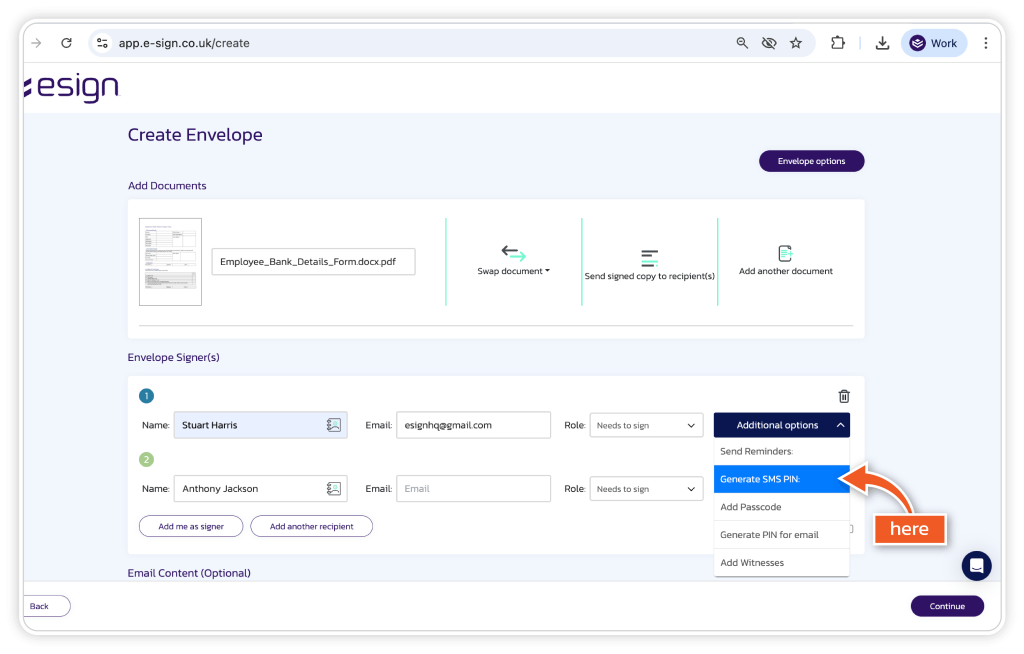Click the trash icon for signer 1
This screenshot has height=654, width=1024.
[844, 396]
